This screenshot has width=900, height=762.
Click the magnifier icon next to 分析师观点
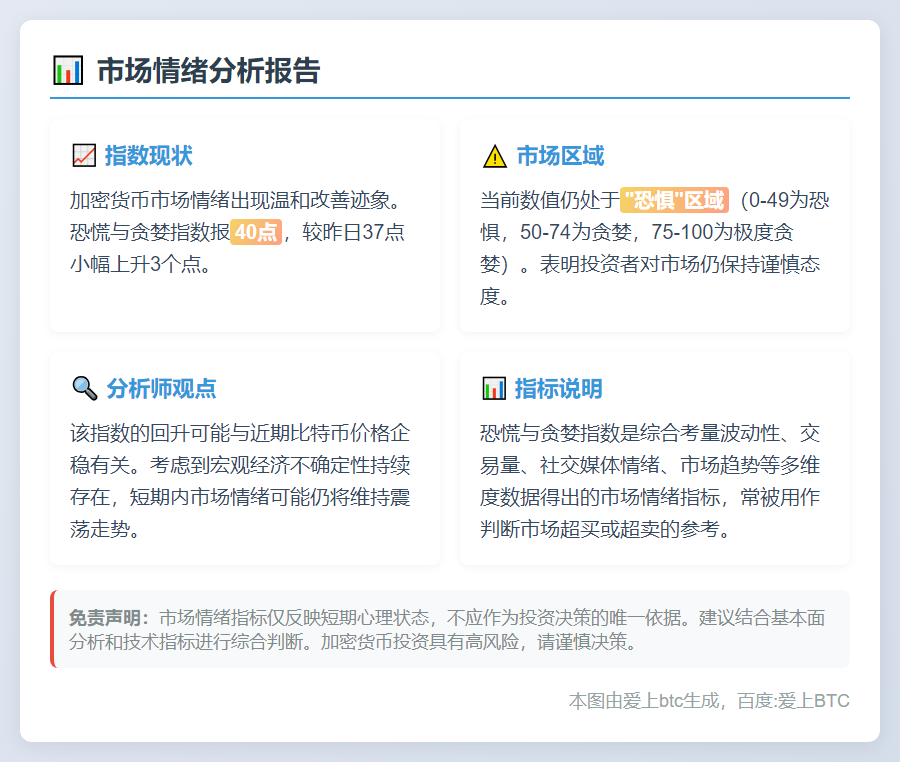coord(84,388)
